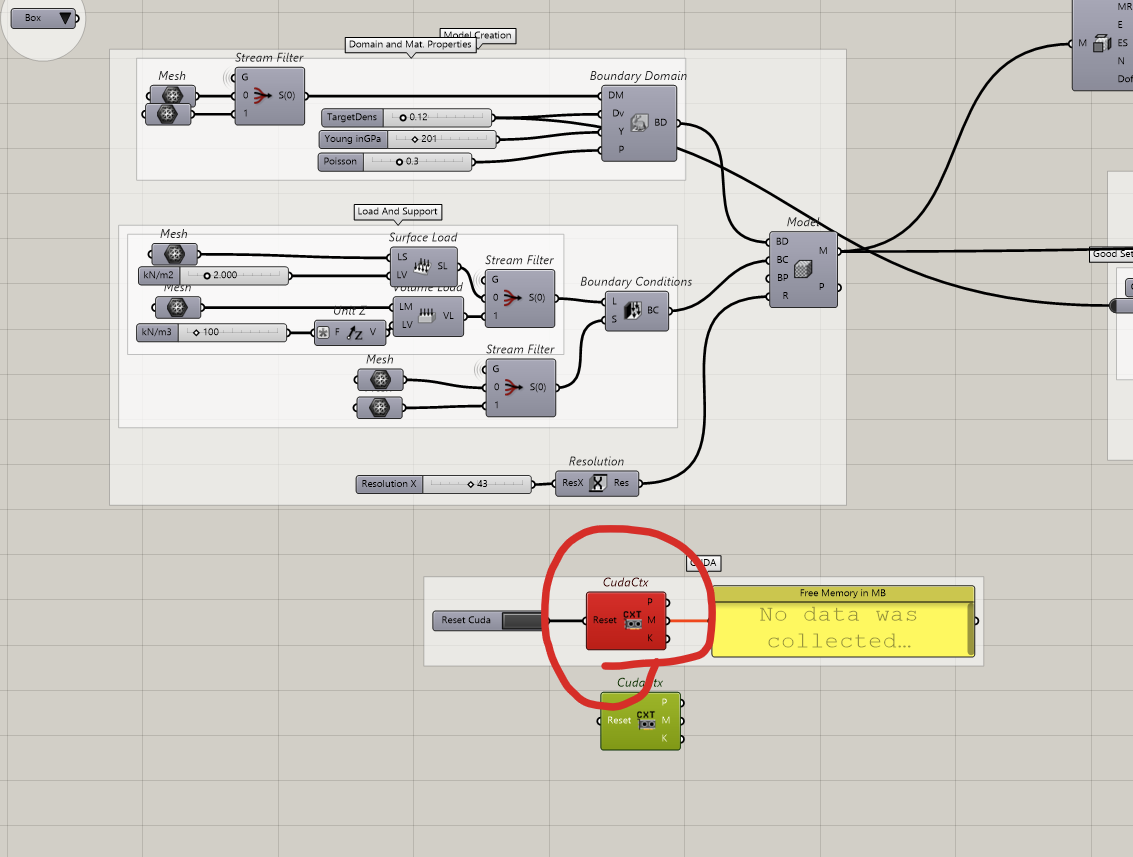Click the BC input on Model component
This screenshot has height=857, width=1133.
[781, 259]
